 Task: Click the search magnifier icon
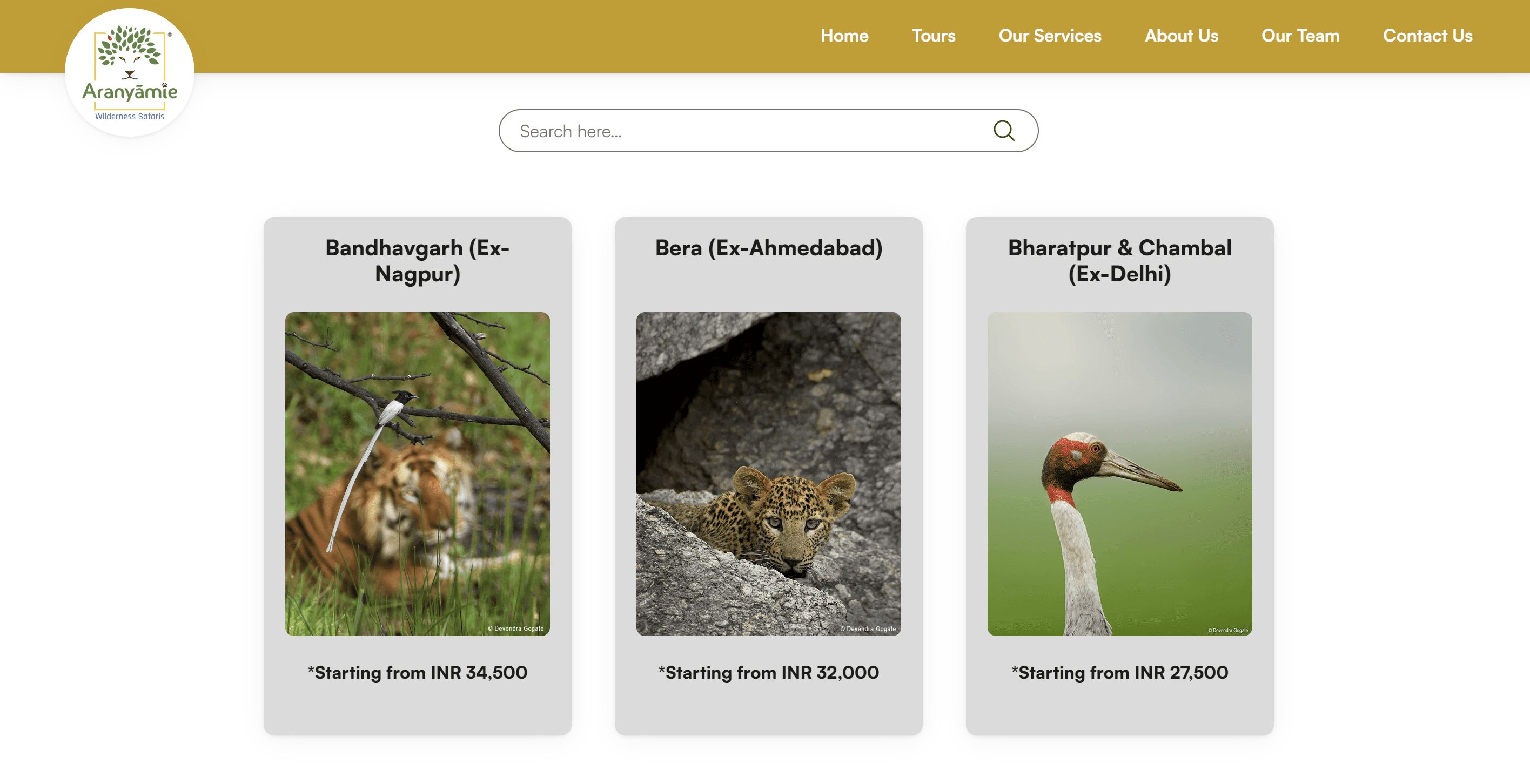pyautogui.click(x=1004, y=131)
